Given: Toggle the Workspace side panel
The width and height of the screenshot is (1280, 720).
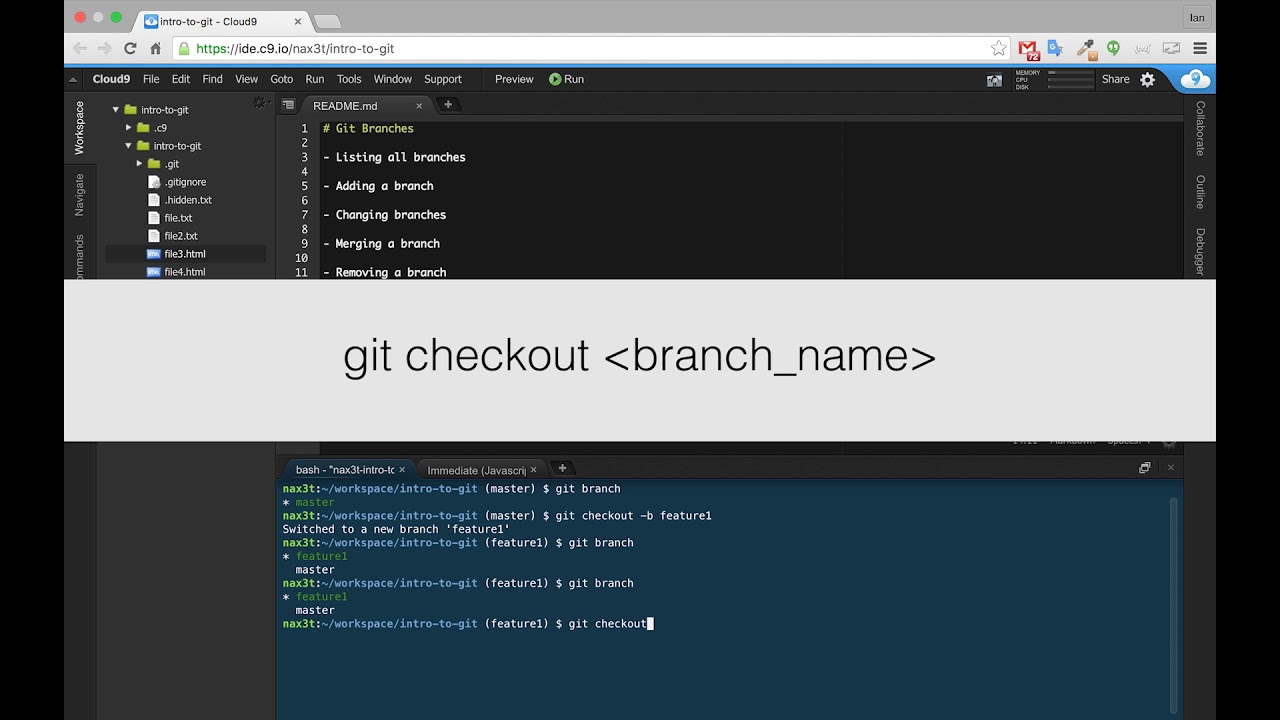Looking at the screenshot, I should click(80, 128).
